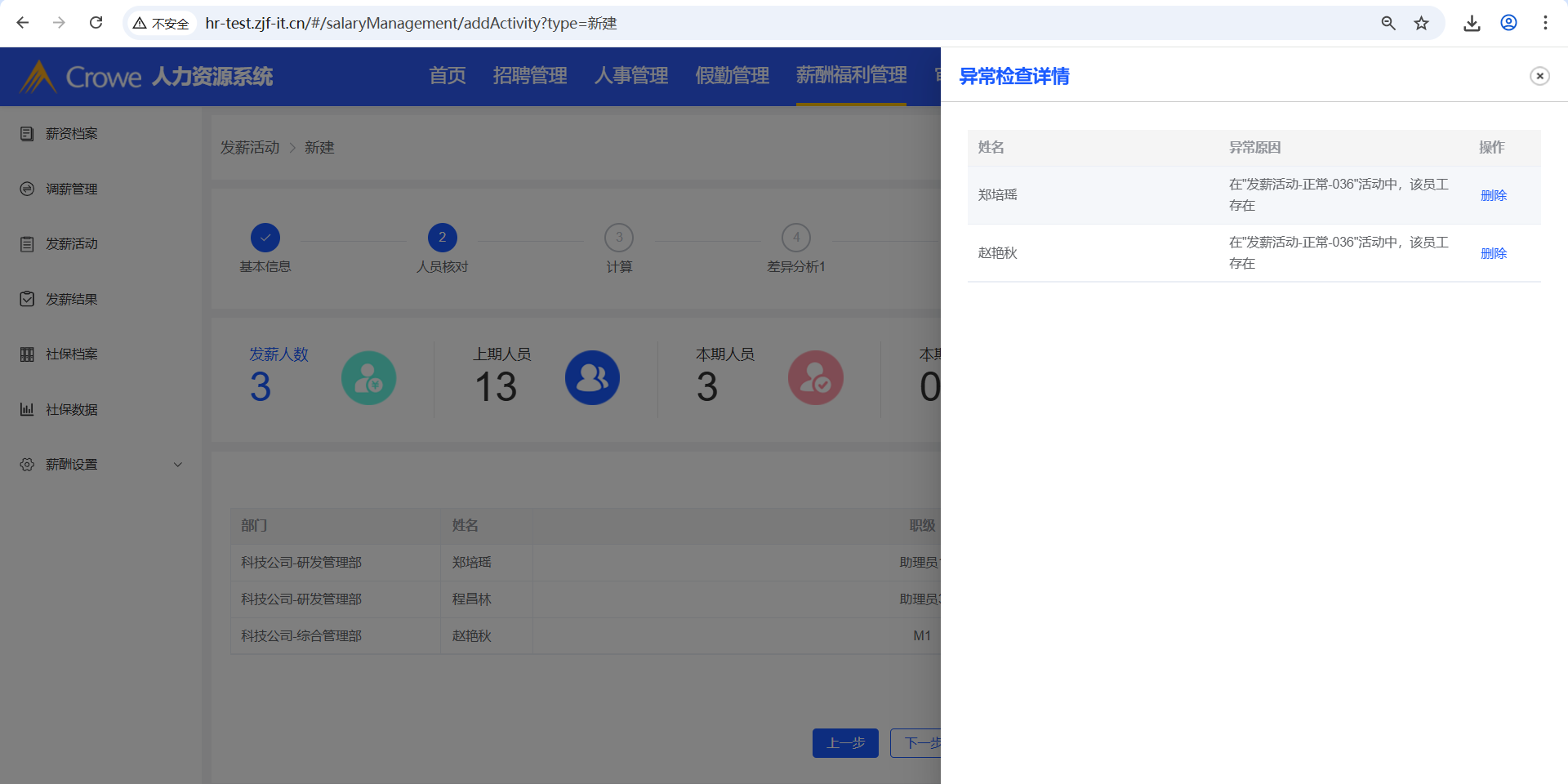Click the 薪资档案 sidebar icon

click(27, 133)
